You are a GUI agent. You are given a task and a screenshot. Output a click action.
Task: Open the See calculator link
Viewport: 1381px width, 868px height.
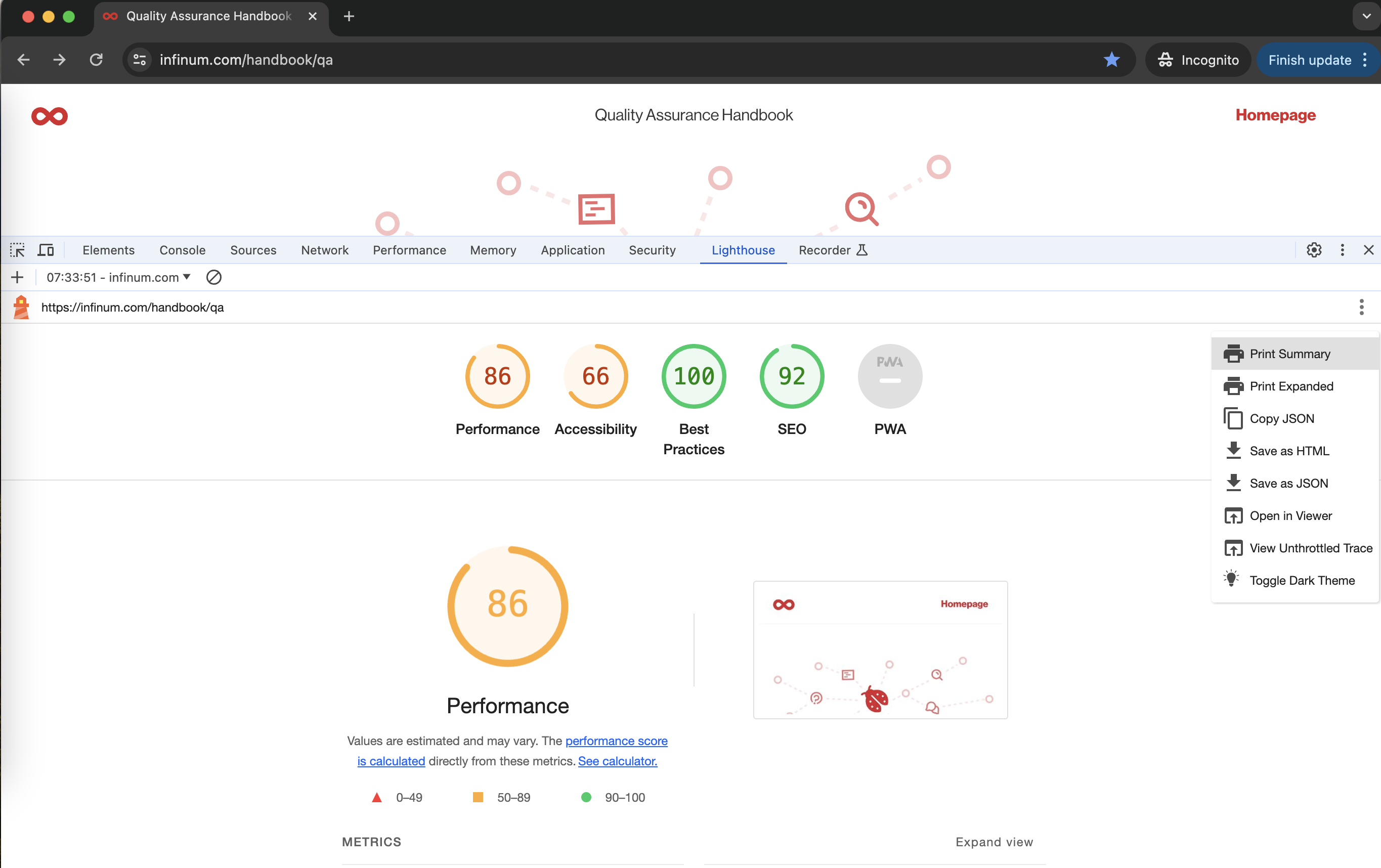(x=617, y=761)
